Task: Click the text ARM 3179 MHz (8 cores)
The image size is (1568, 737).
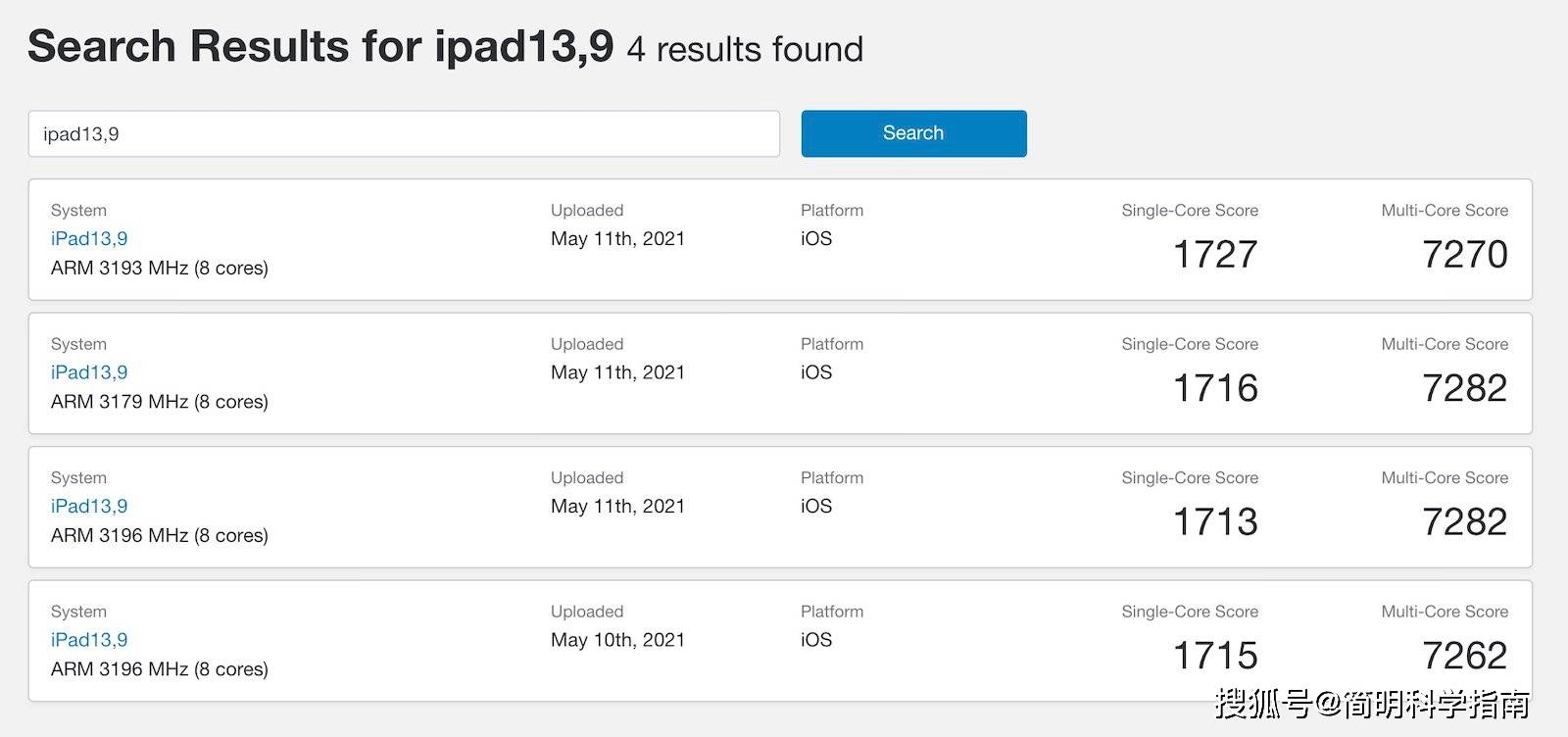Action: point(160,402)
